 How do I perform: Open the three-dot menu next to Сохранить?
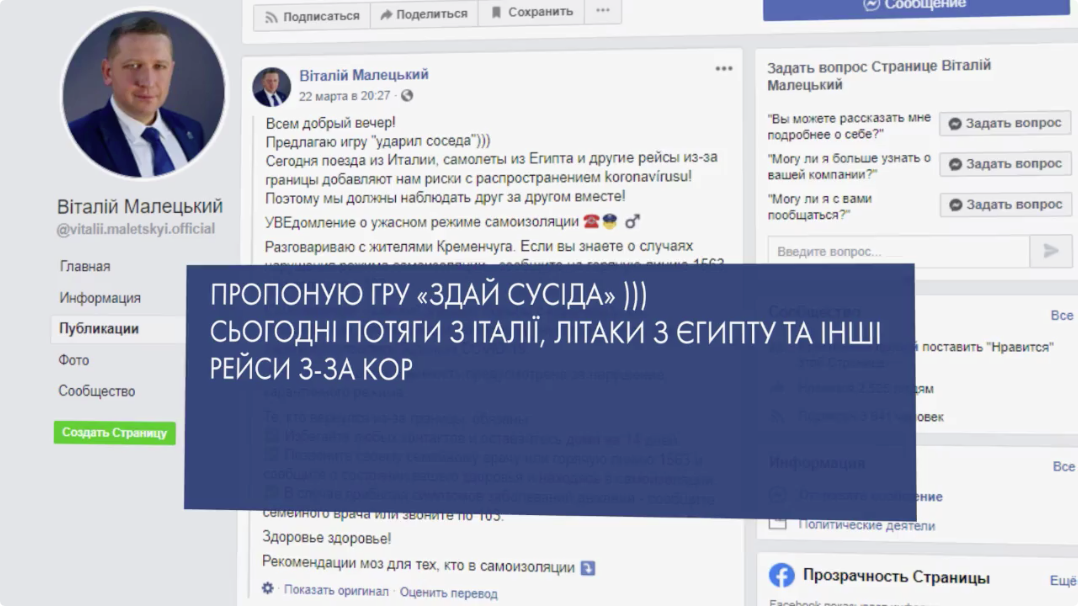point(603,10)
